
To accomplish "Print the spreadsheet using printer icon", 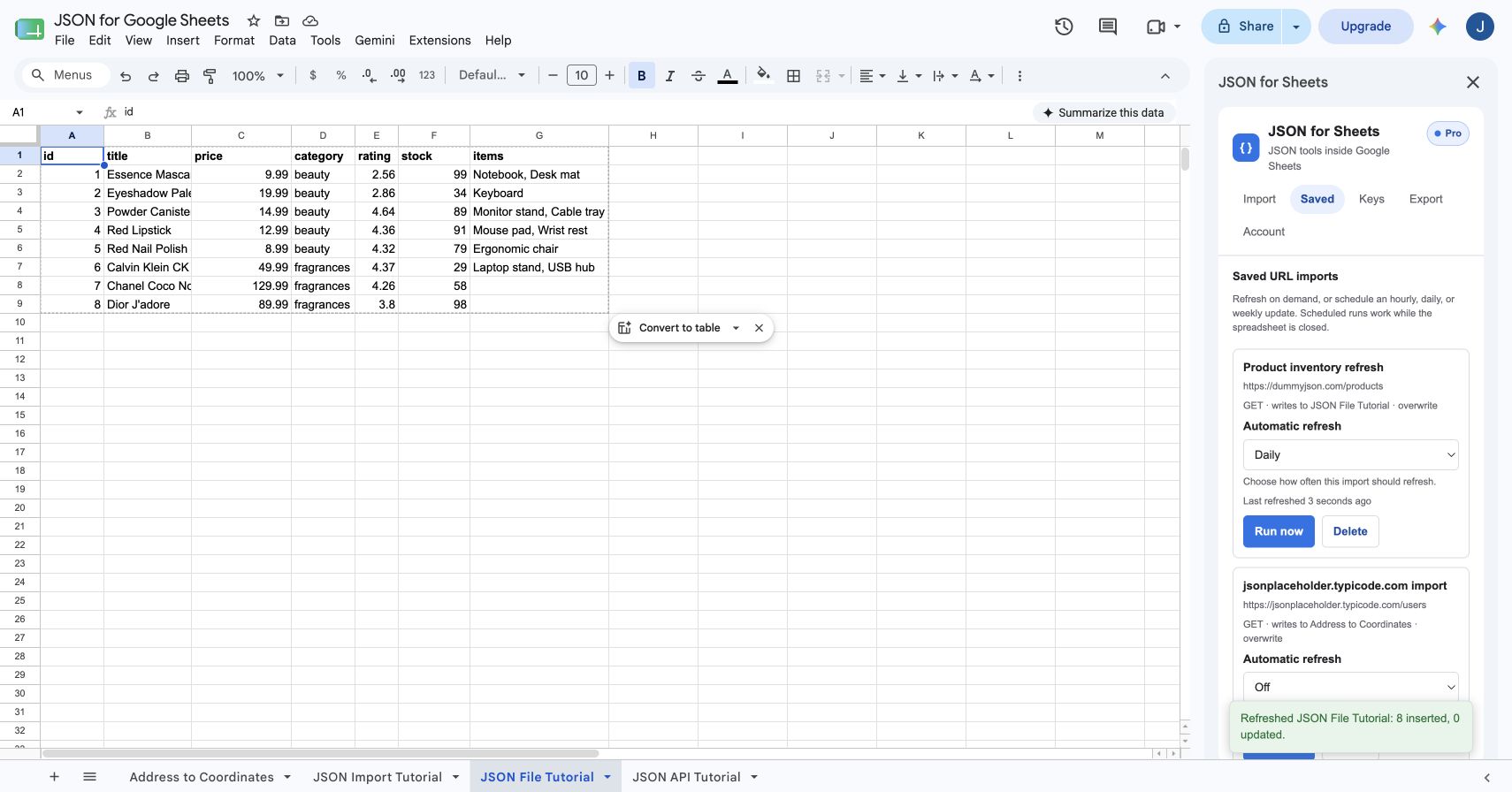I will 182,76.
